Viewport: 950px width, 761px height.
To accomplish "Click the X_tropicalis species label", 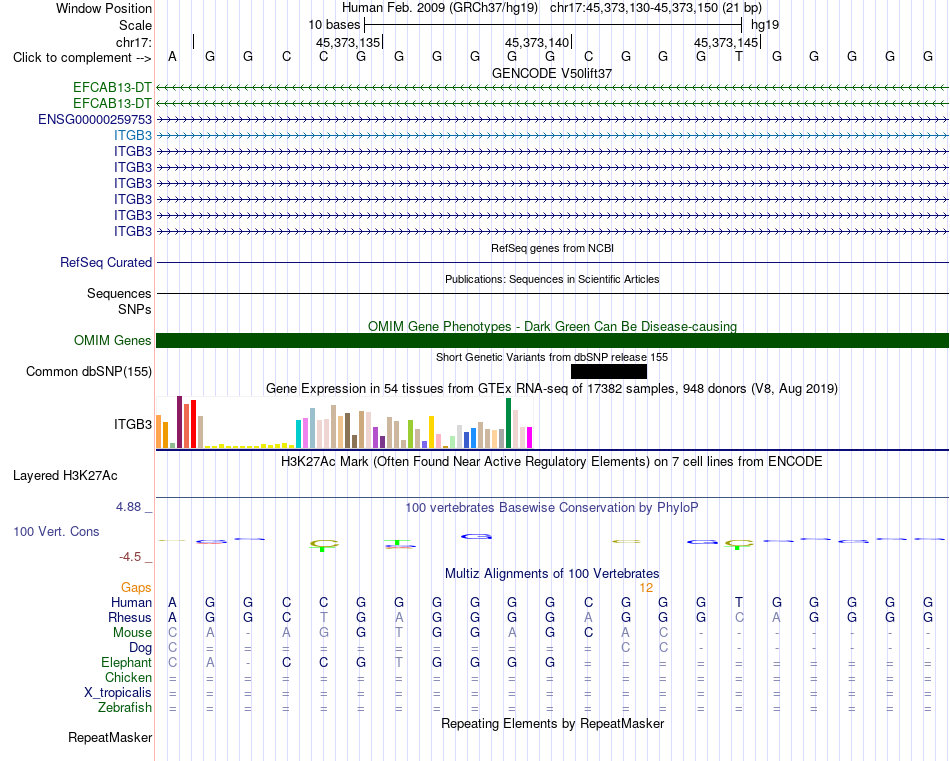I will pos(118,693).
